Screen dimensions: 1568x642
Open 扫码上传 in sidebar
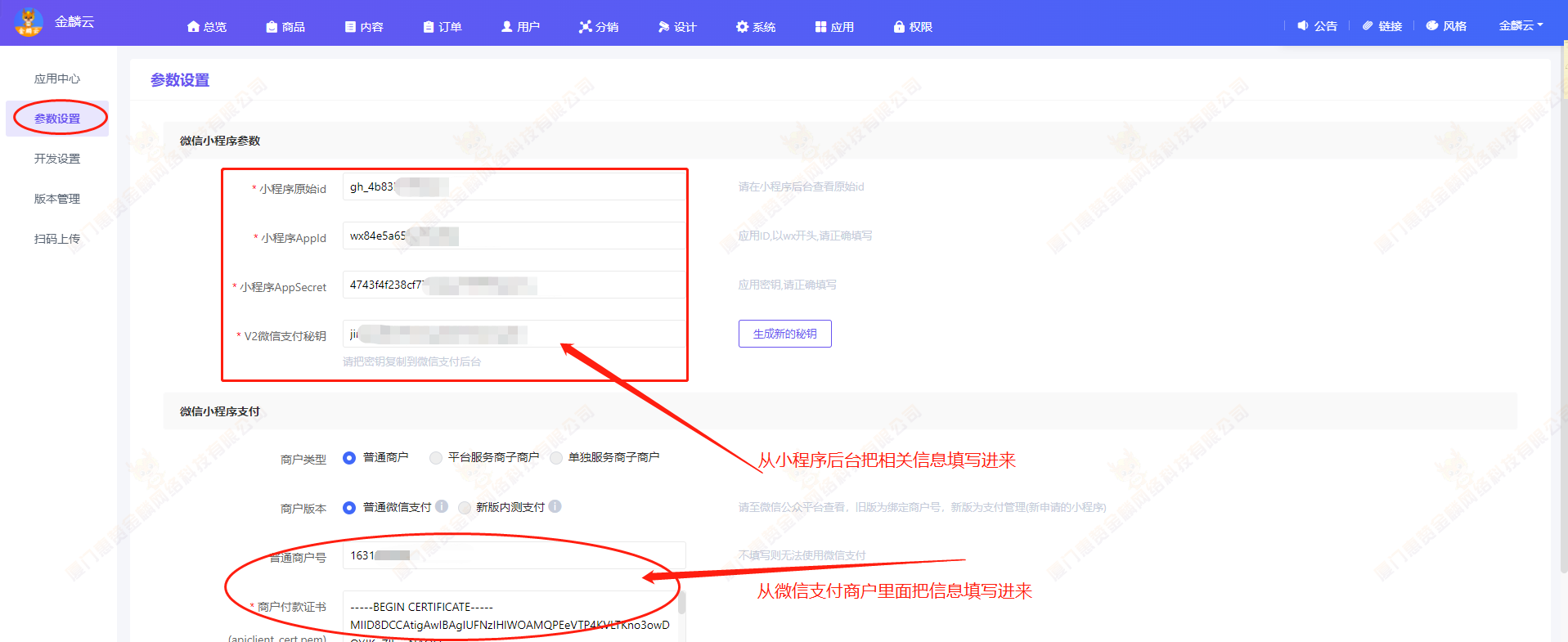tap(57, 239)
